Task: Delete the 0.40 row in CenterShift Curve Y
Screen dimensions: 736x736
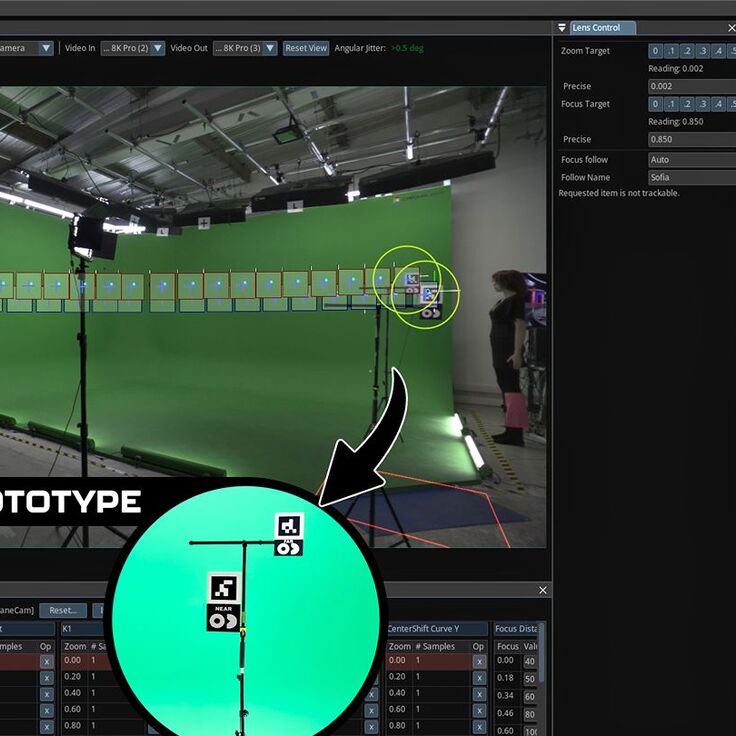Action: click(479, 694)
